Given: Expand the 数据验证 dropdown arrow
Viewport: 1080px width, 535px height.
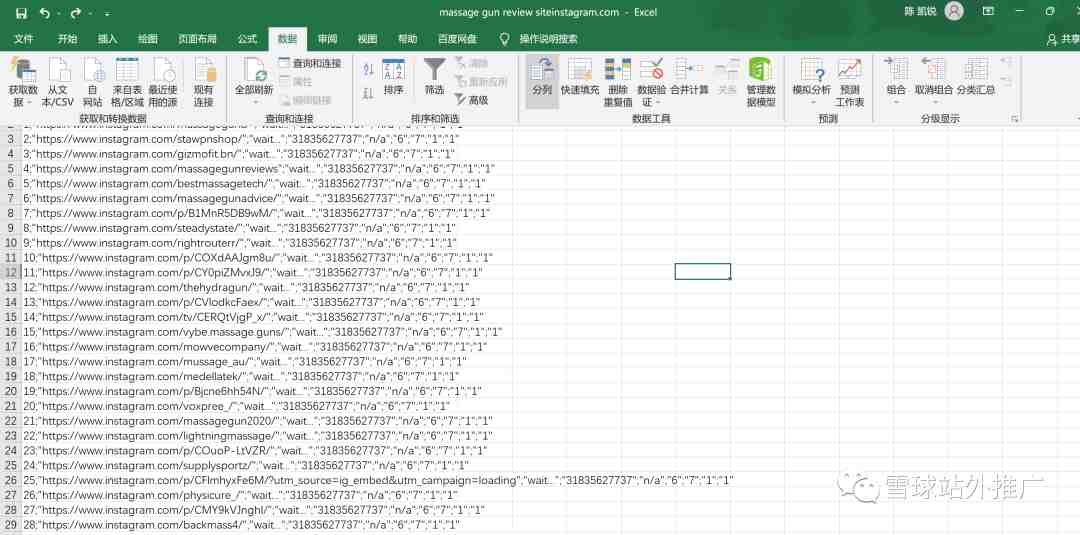Looking at the screenshot, I should 658,103.
